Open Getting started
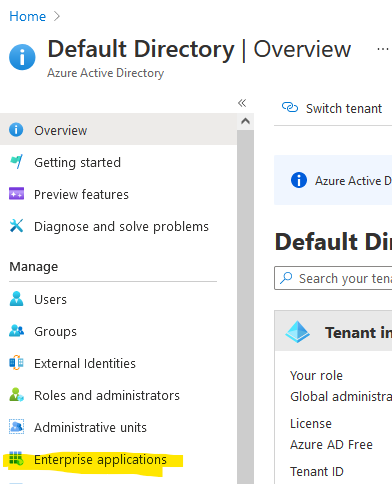Screen dimensions: 392x484 click(x=77, y=163)
